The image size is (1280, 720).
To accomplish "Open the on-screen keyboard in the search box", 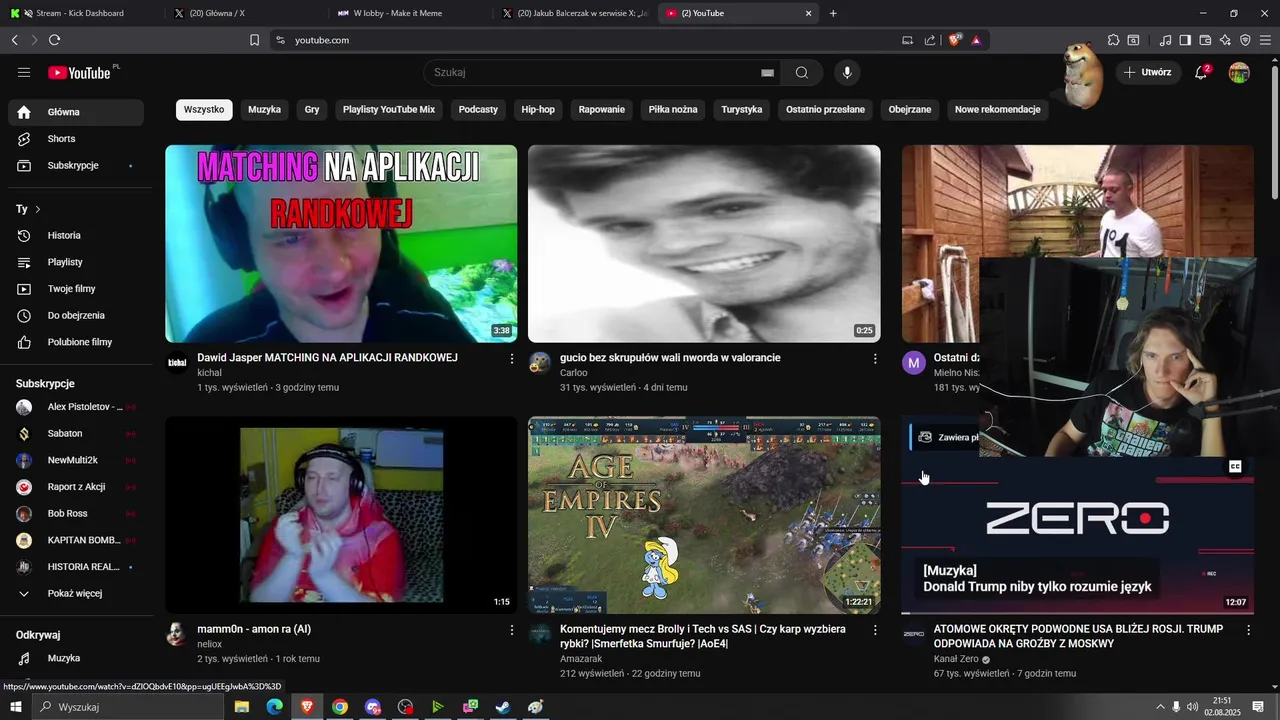I will click(767, 72).
